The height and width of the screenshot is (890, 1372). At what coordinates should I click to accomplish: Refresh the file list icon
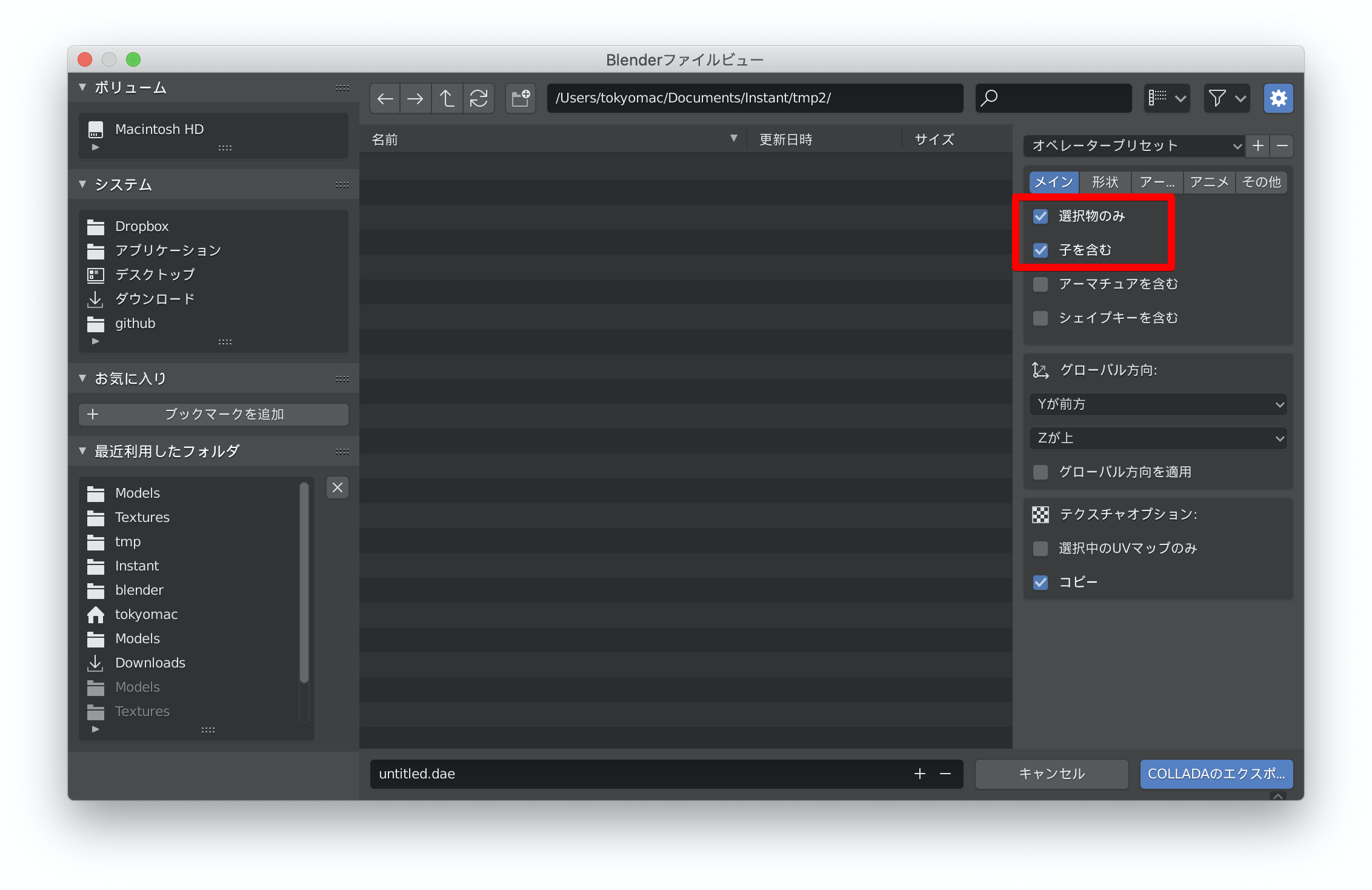[479, 98]
